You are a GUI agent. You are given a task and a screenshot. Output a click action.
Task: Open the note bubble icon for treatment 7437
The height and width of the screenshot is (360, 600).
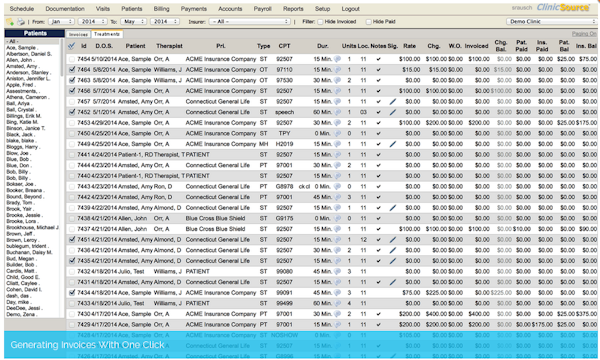337,229
